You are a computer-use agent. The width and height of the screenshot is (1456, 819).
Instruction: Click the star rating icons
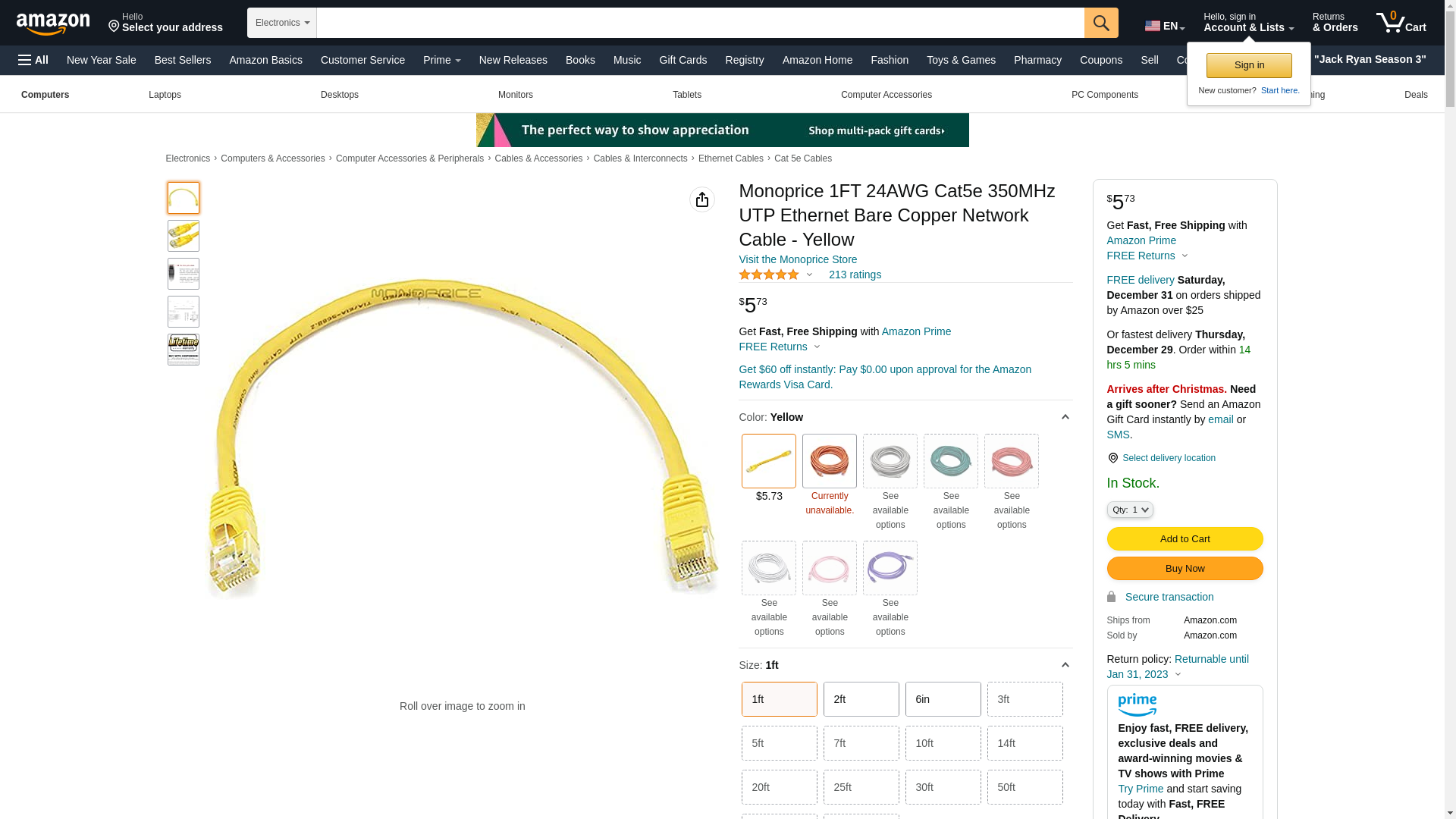pos(769,275)
